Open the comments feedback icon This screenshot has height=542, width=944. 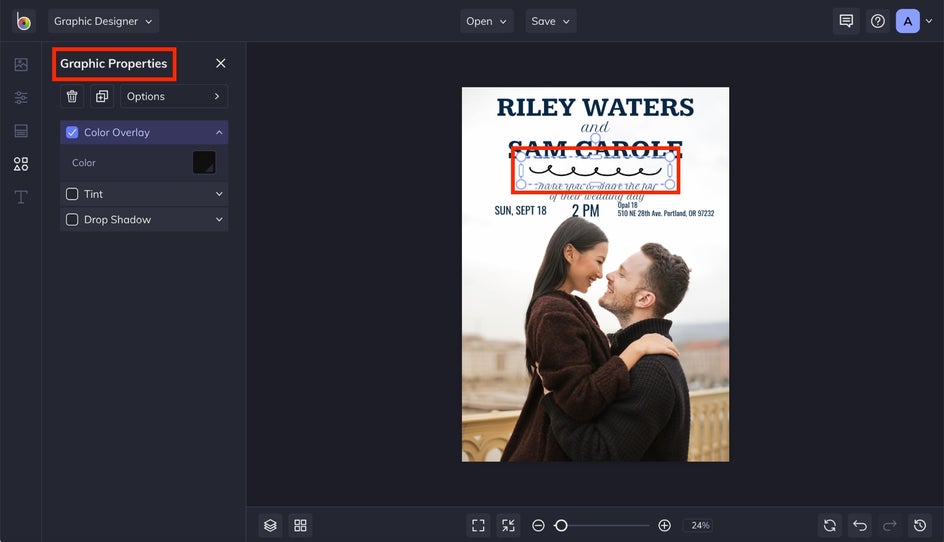point(846,21)
